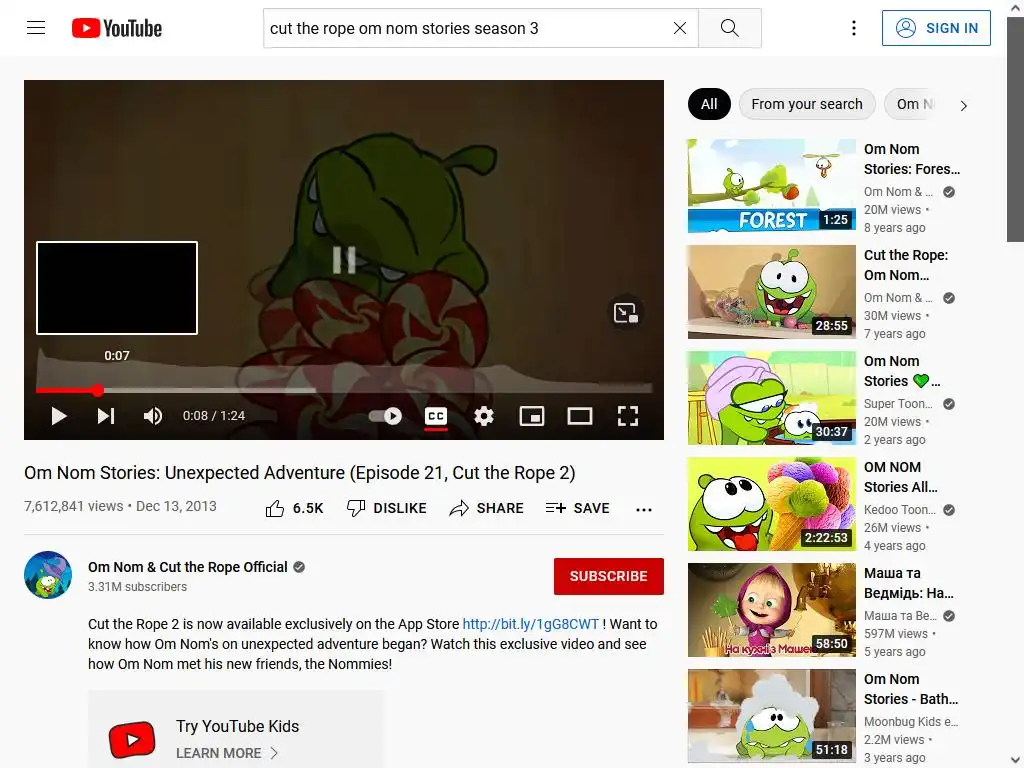The image size is (1024, 768).
Task: Enter full screen mode
Action: [x=628, y=416]
